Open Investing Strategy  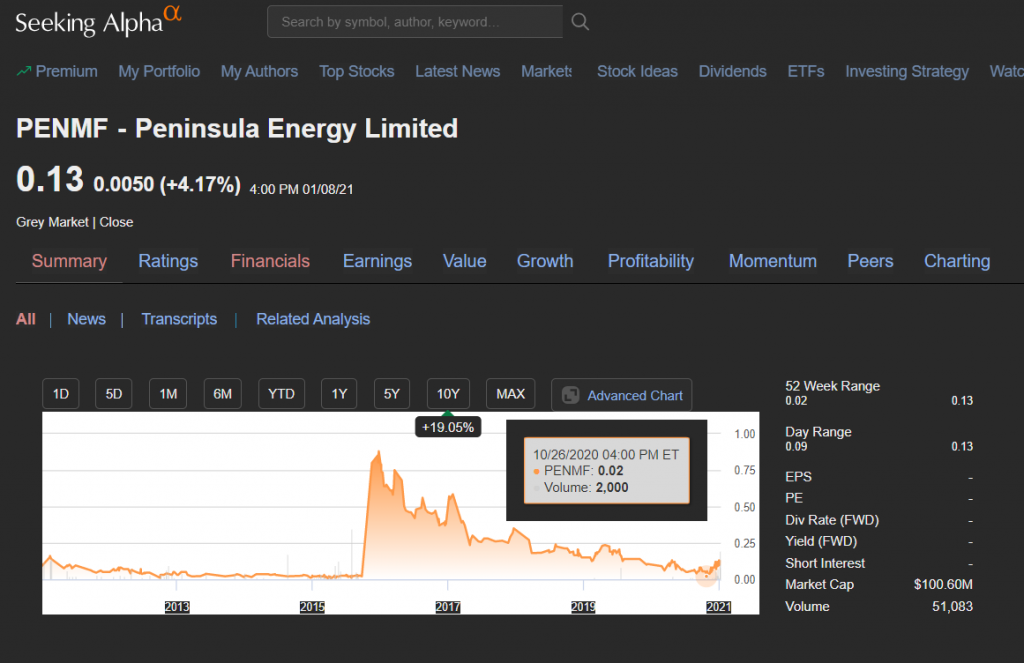(907, 71)
